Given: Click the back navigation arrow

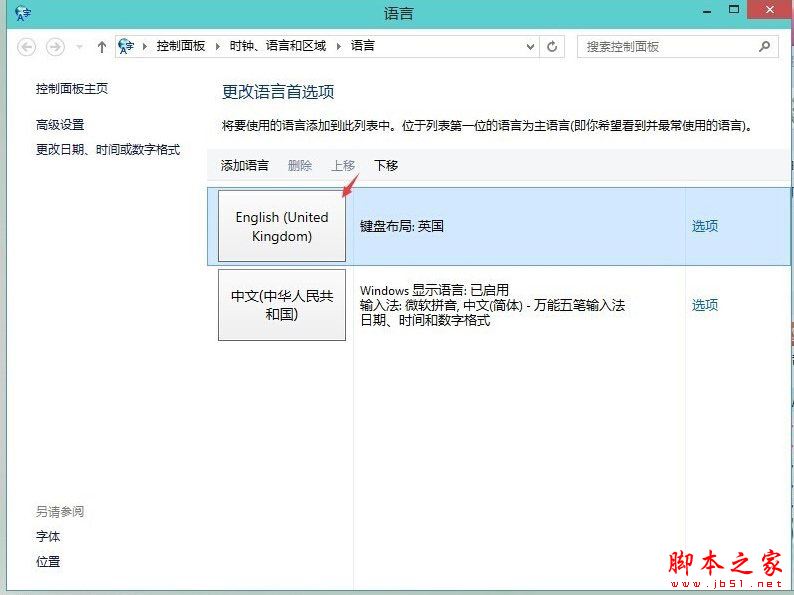Looking at the screenshot, I should click(x=27, y=47).
